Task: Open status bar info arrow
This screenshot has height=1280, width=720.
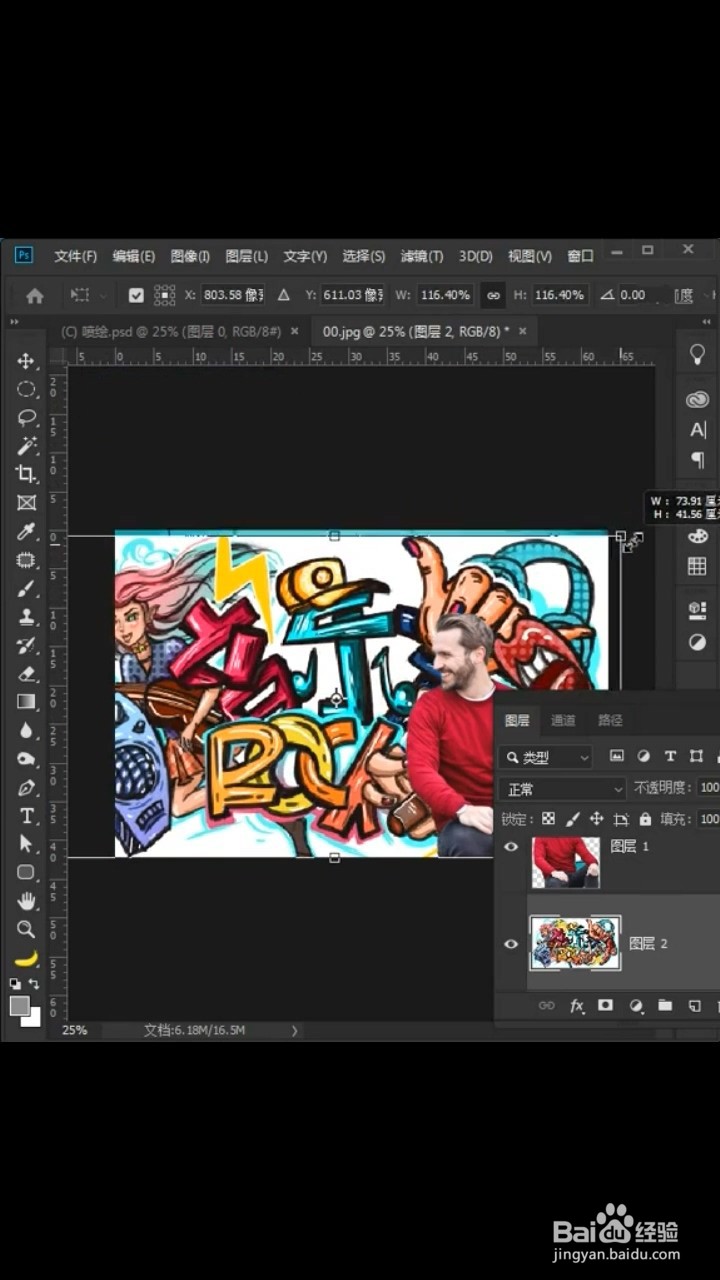Action: [x=294, y=1029]
